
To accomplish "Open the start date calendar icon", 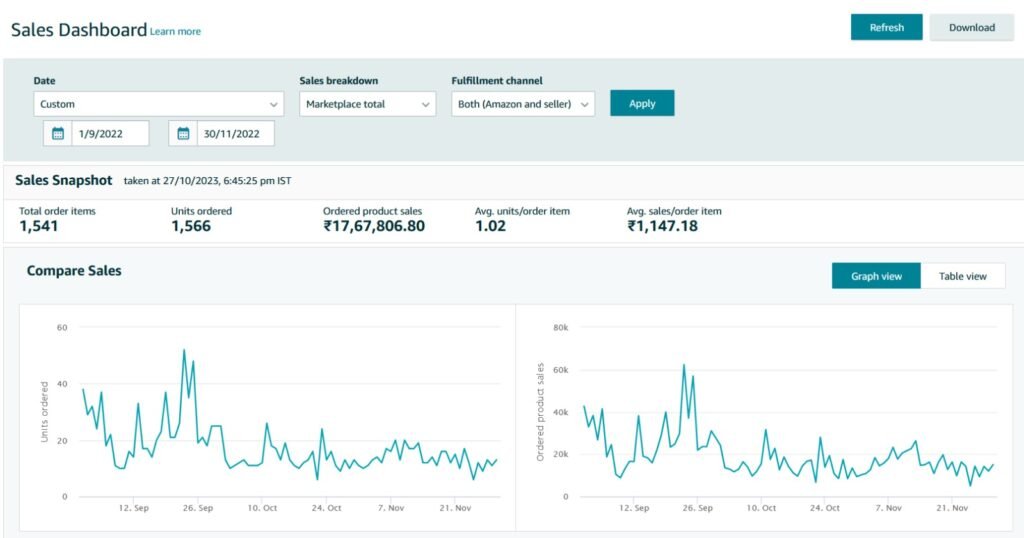I will pos(57,134).
